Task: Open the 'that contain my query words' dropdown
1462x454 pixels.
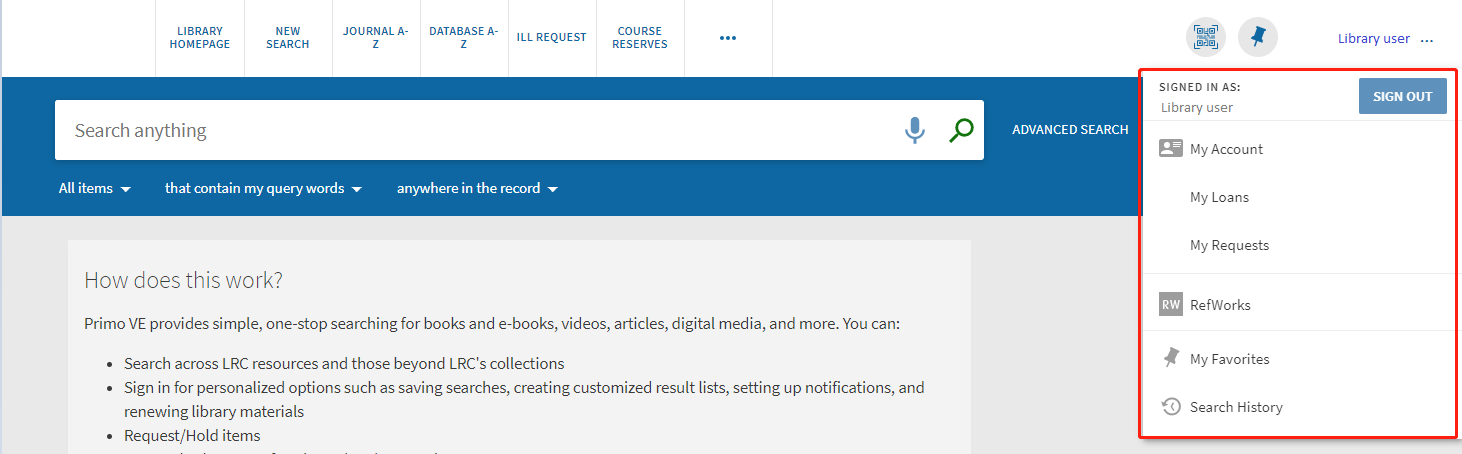Action: [263, 188]
